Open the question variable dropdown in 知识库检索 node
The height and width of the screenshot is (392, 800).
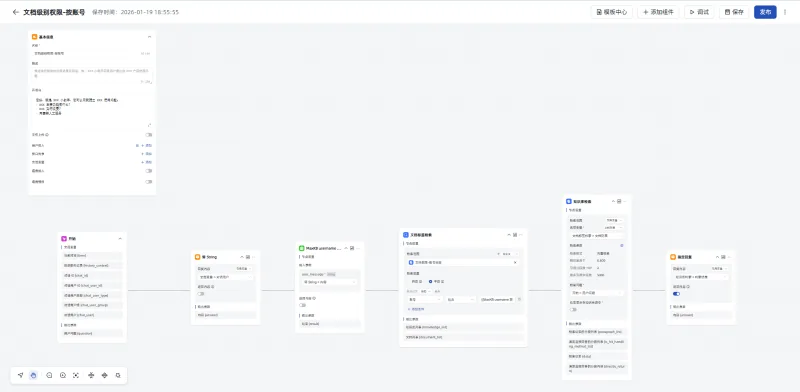point(596,293)
